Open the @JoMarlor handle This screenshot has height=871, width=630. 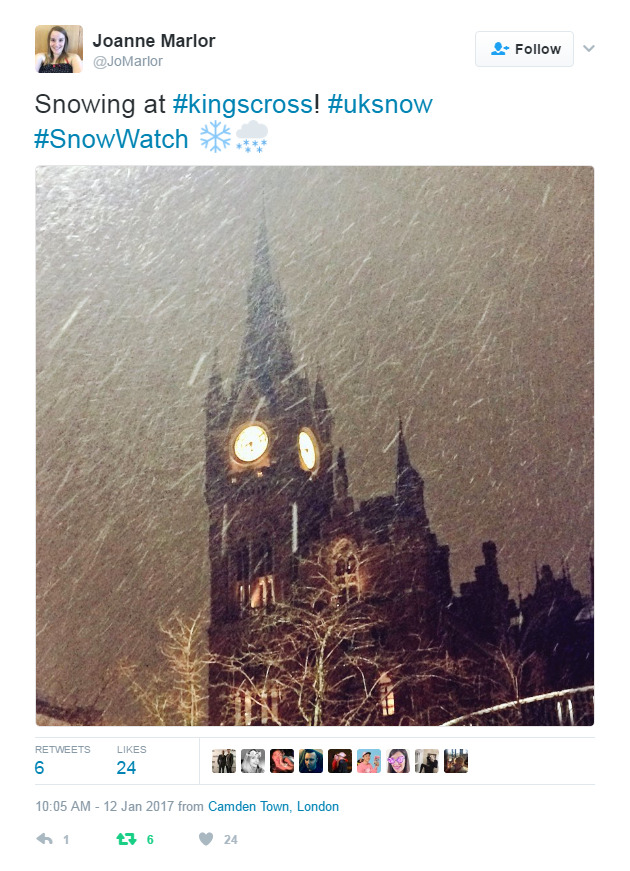coord(127,61)
